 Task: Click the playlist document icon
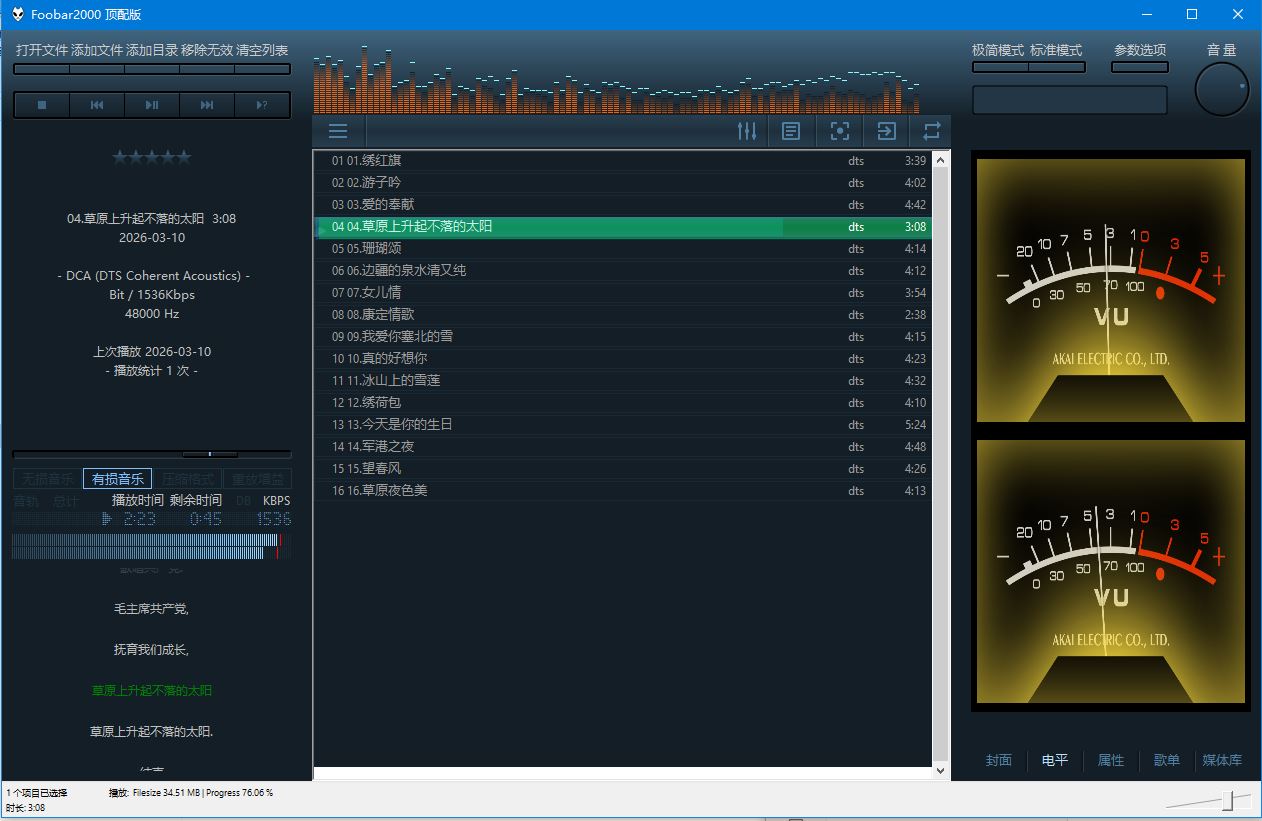click(791, 131)
